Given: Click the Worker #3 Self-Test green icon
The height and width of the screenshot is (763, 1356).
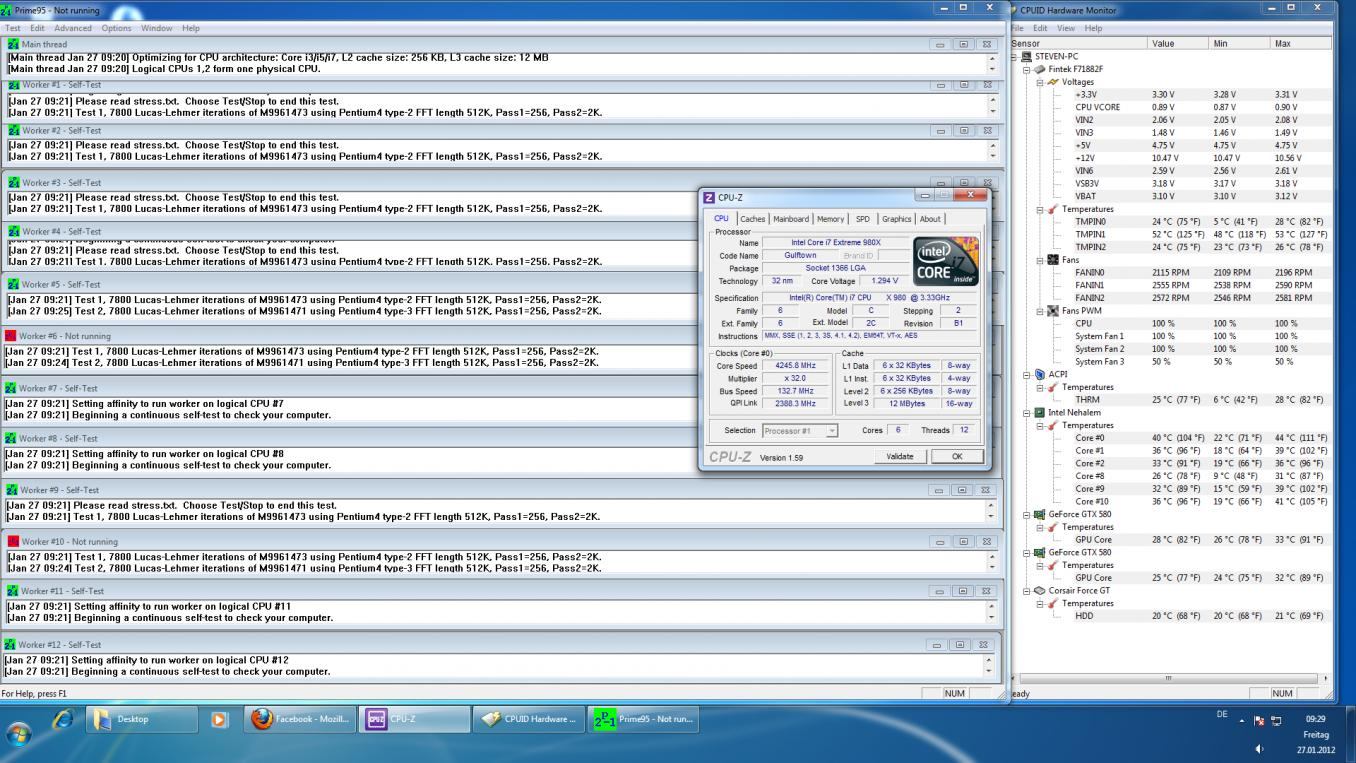Looking at the screenshot, I should 13,183.
